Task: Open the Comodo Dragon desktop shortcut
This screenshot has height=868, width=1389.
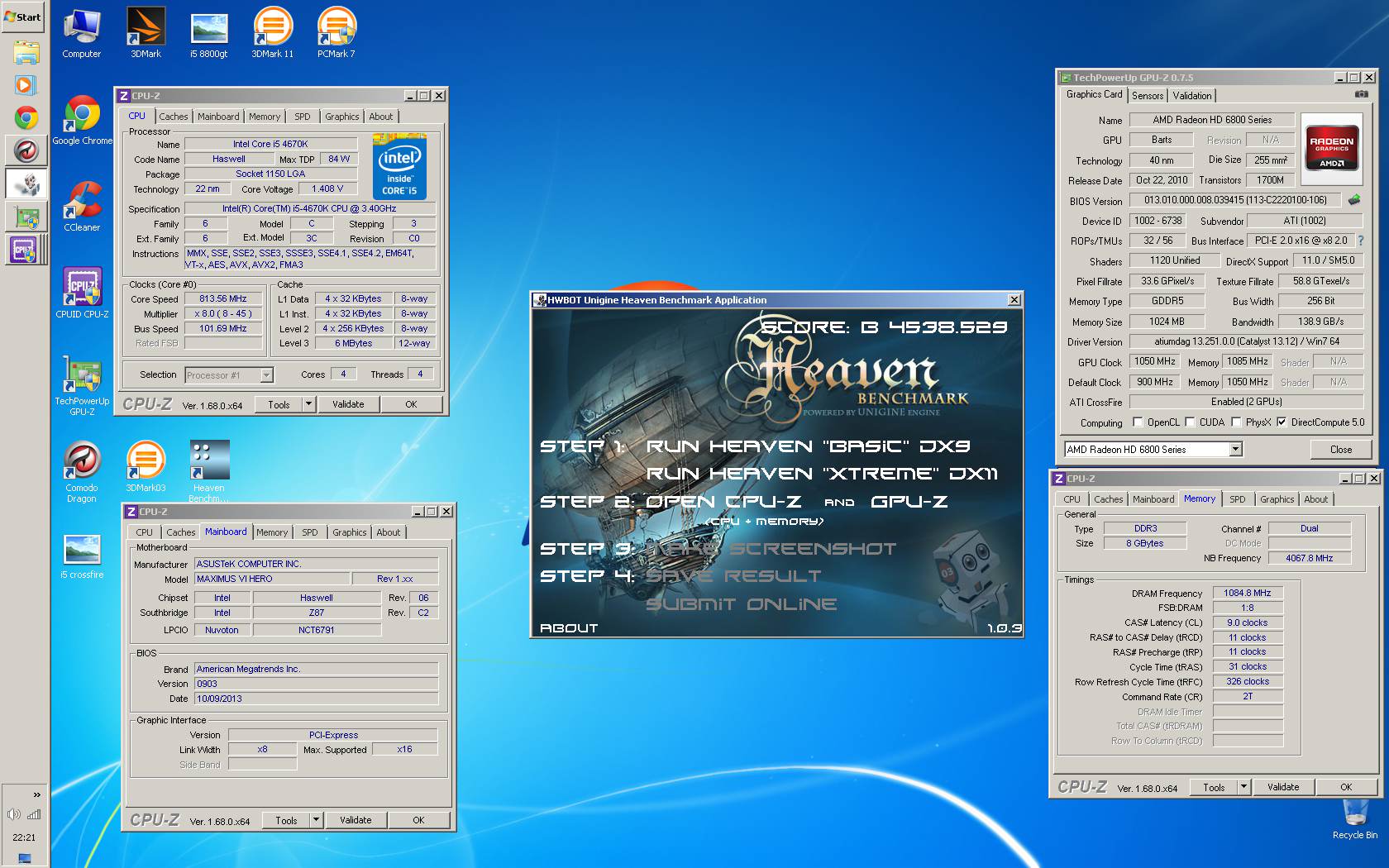Action: [x=82, y=473]
